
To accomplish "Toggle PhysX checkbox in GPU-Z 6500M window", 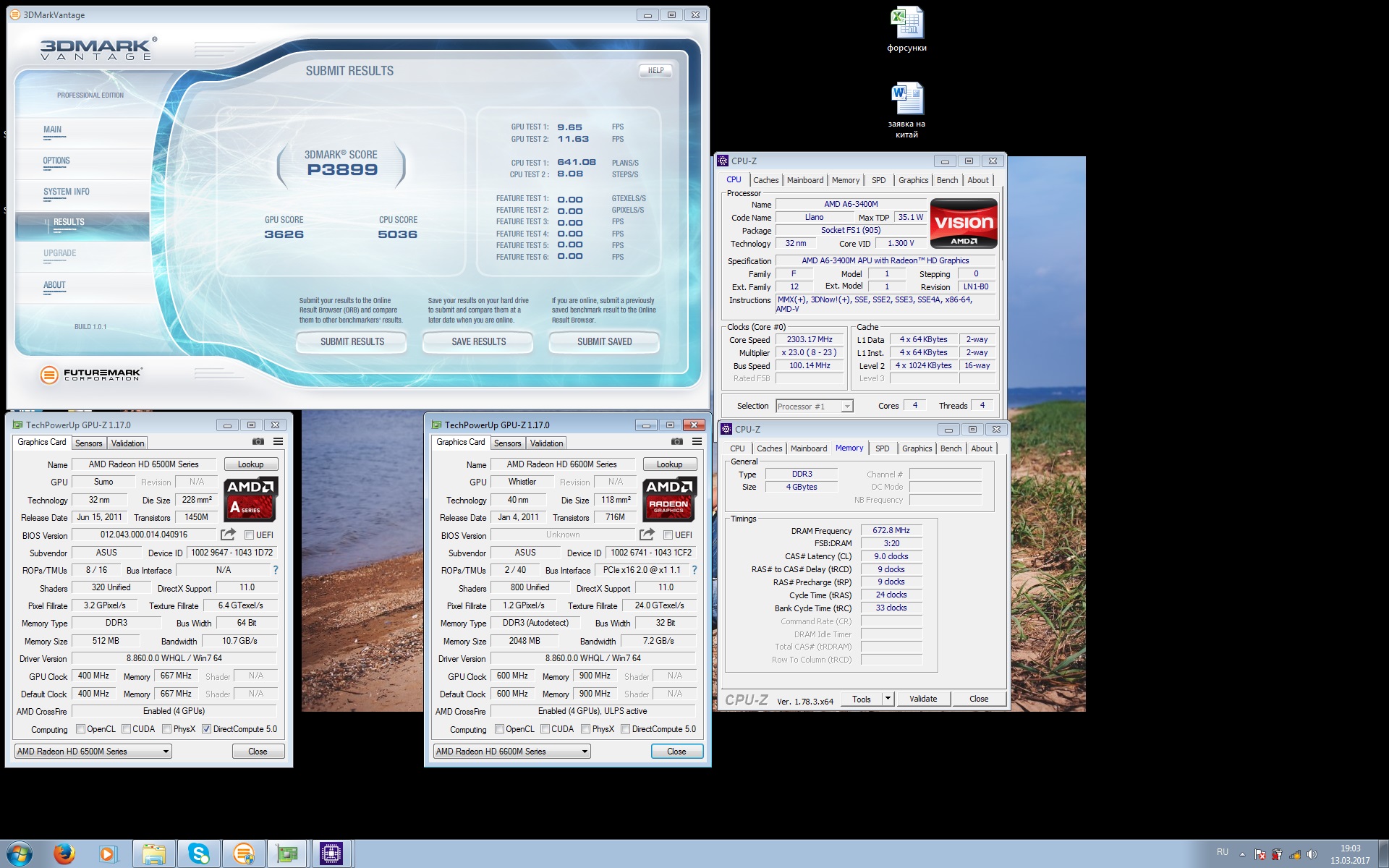I will point(166,729).
